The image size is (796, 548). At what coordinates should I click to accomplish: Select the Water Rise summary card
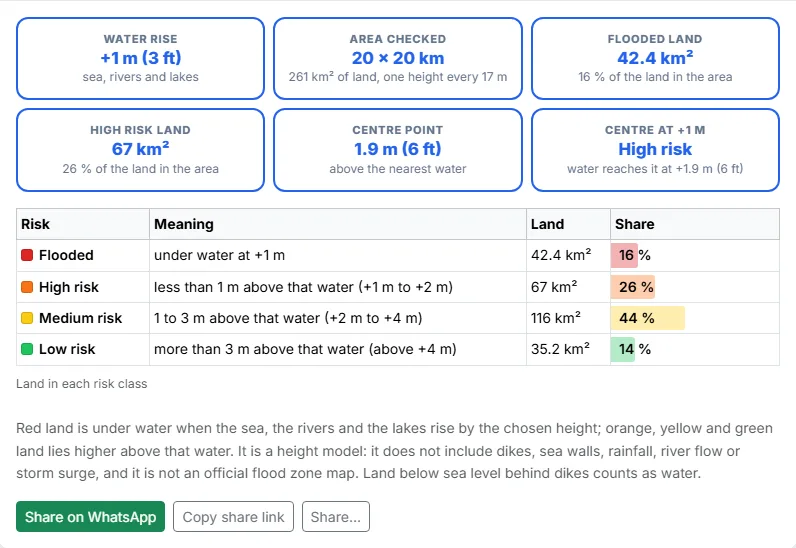point(141,58)
